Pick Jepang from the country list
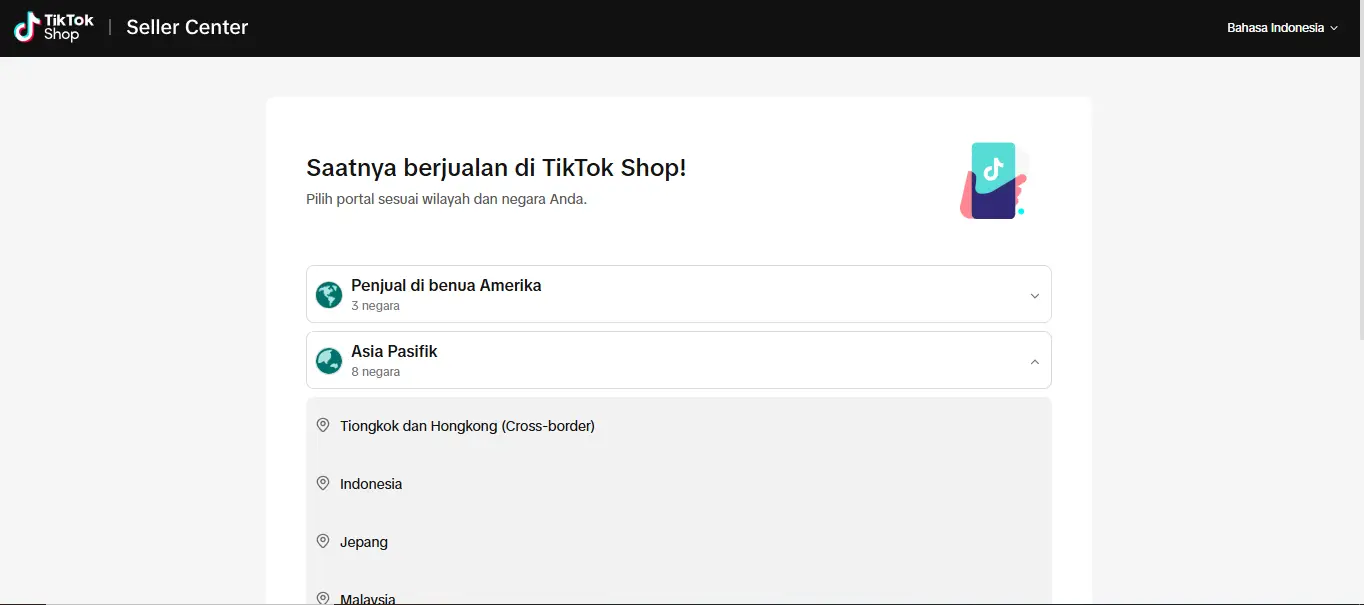Image resolution: width=1364 pixels, height=605 pixels. pos(364,542)
